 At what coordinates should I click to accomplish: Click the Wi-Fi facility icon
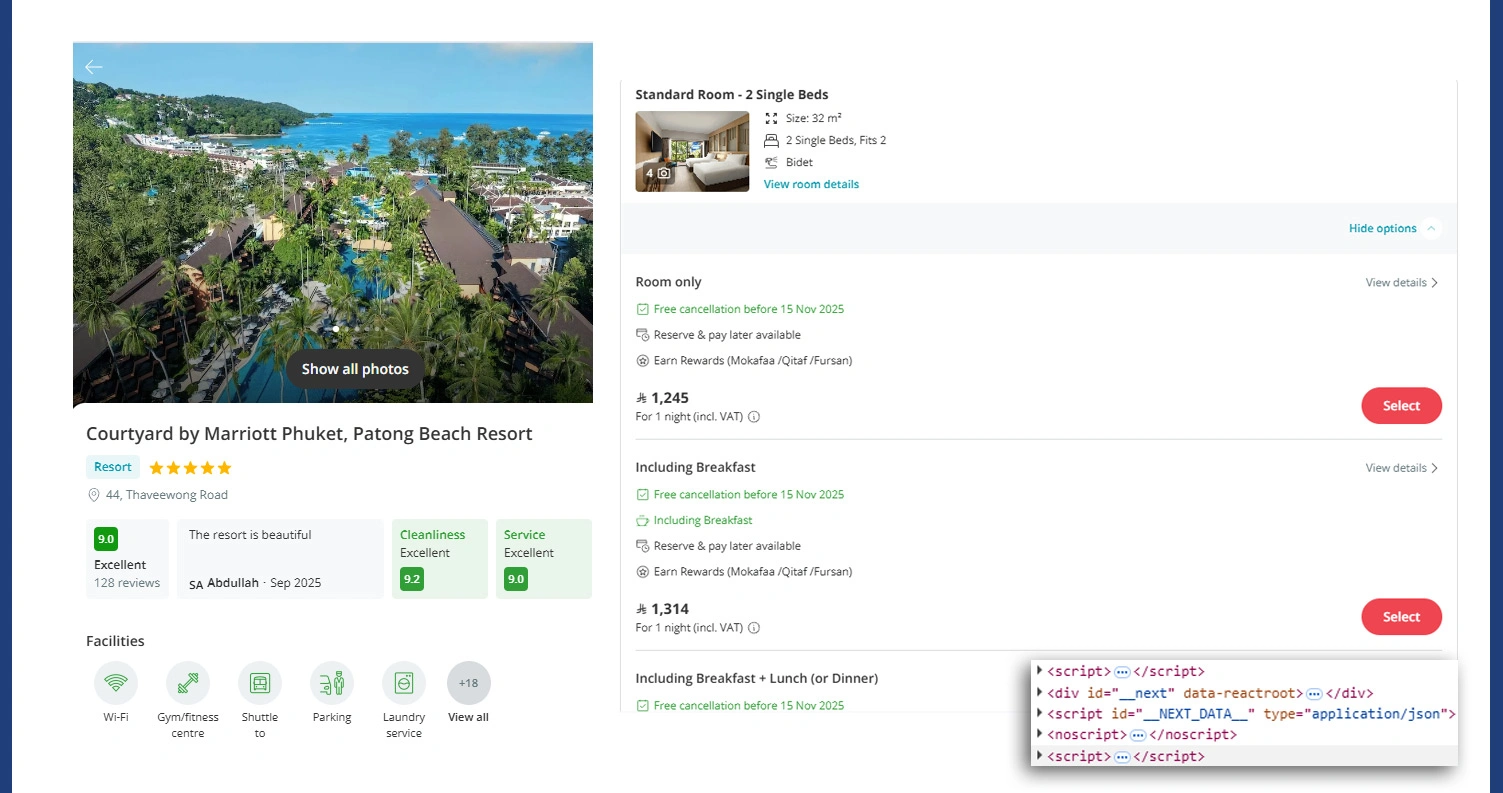coord(115,682)
